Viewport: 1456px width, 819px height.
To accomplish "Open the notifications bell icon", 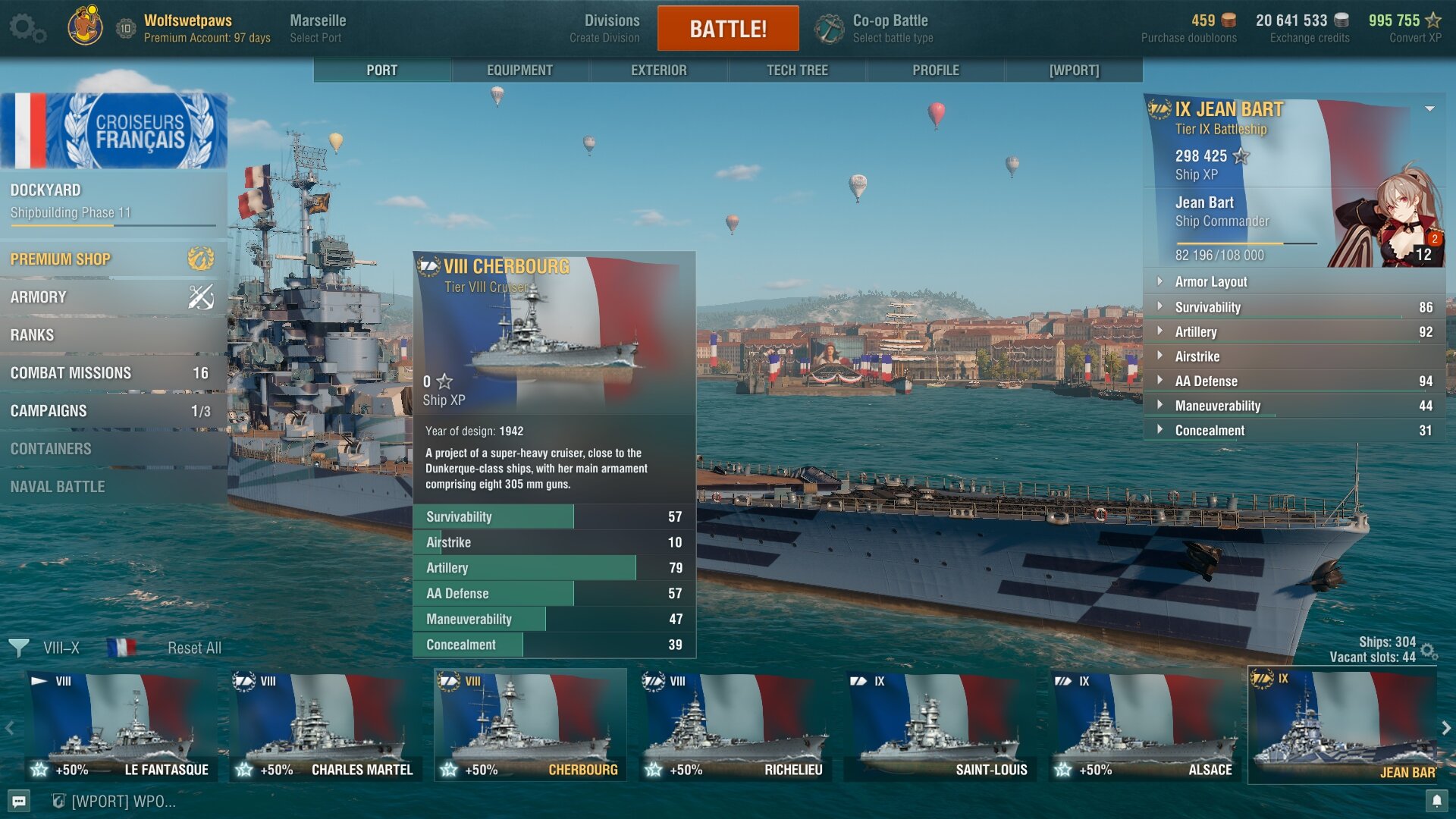I will 1436,801.
